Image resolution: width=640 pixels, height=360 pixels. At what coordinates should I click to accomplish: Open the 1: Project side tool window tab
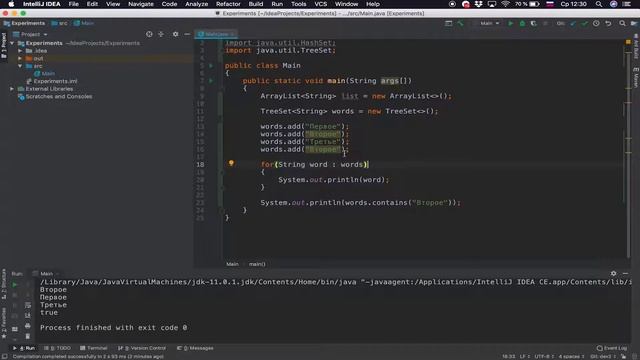[x=4, y=46]
